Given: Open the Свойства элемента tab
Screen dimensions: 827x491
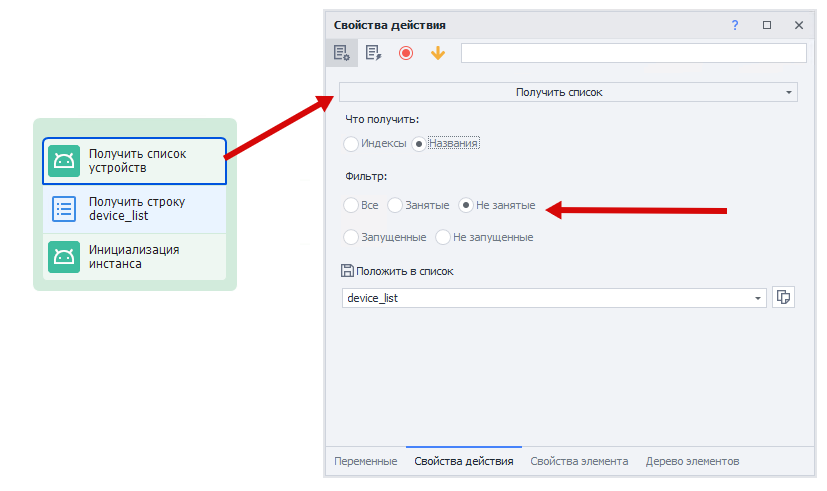Looking at the screenshot, I should (579, 461).
